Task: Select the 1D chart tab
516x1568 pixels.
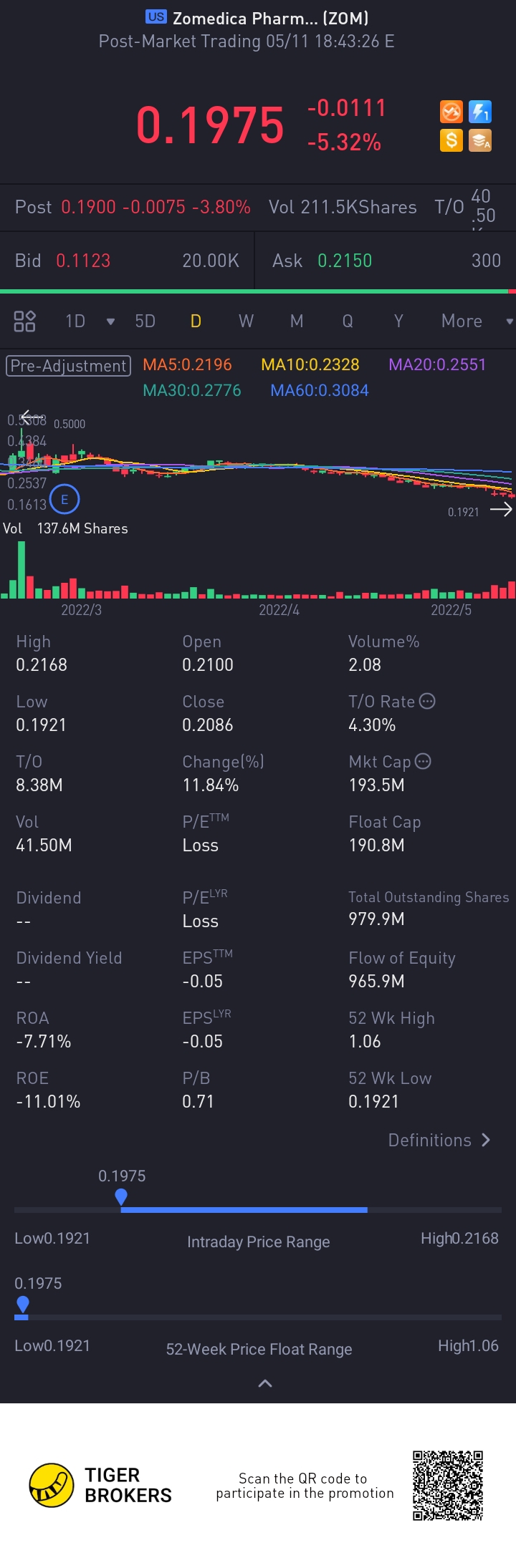Action: (75, 321)
